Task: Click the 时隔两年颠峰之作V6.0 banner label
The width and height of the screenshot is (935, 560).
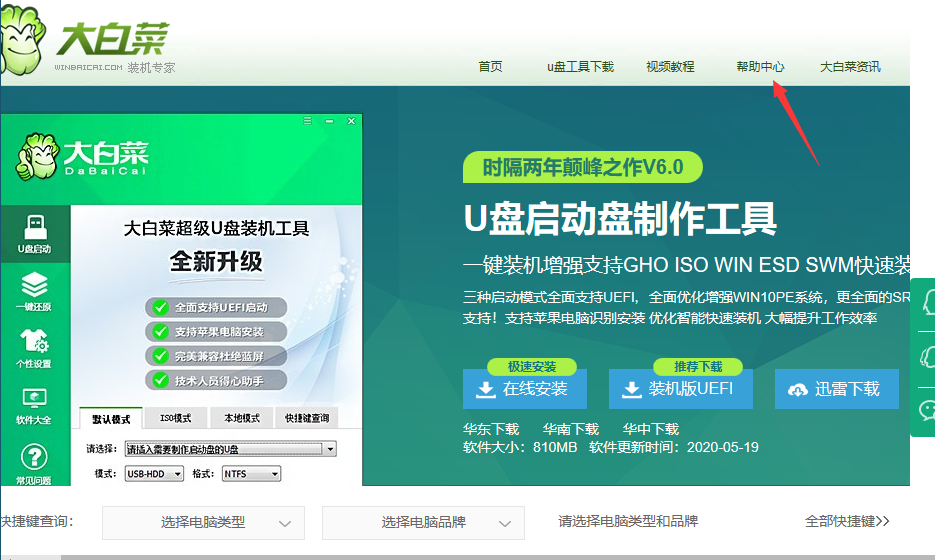Action: pos(583,167)
